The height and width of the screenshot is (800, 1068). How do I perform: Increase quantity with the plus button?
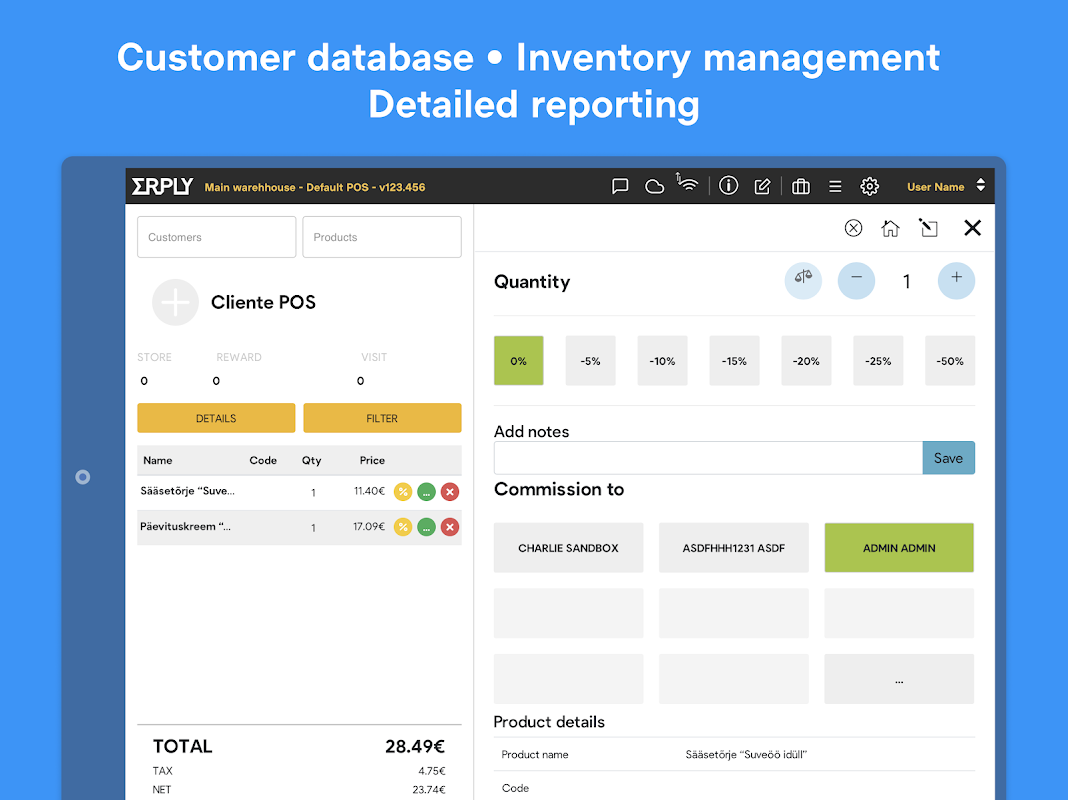coord(956,280)
